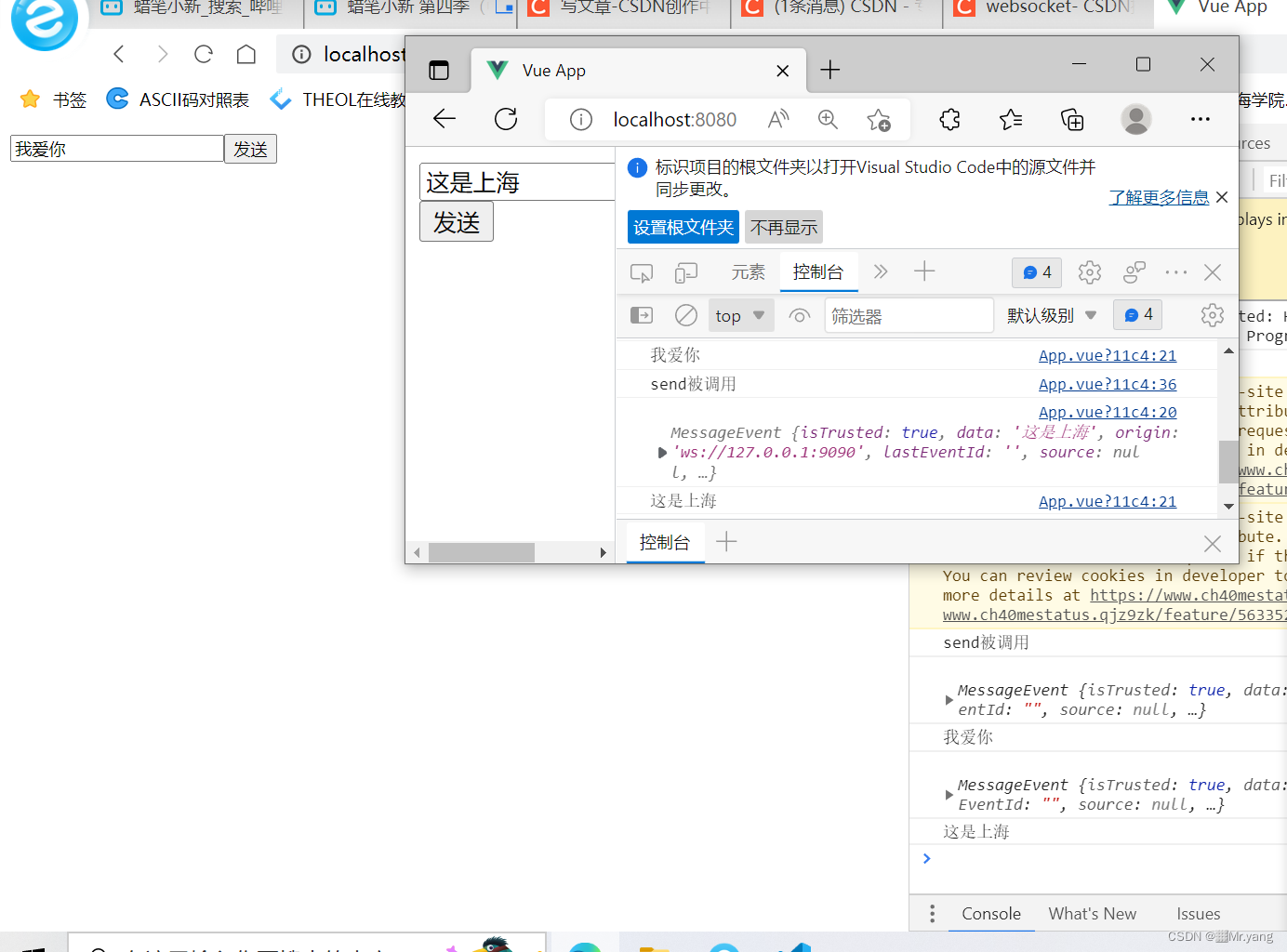Viewport: 1287px width, 952px height.
Task: Open the 书签 bookmarks item
Action: (53, 99)
